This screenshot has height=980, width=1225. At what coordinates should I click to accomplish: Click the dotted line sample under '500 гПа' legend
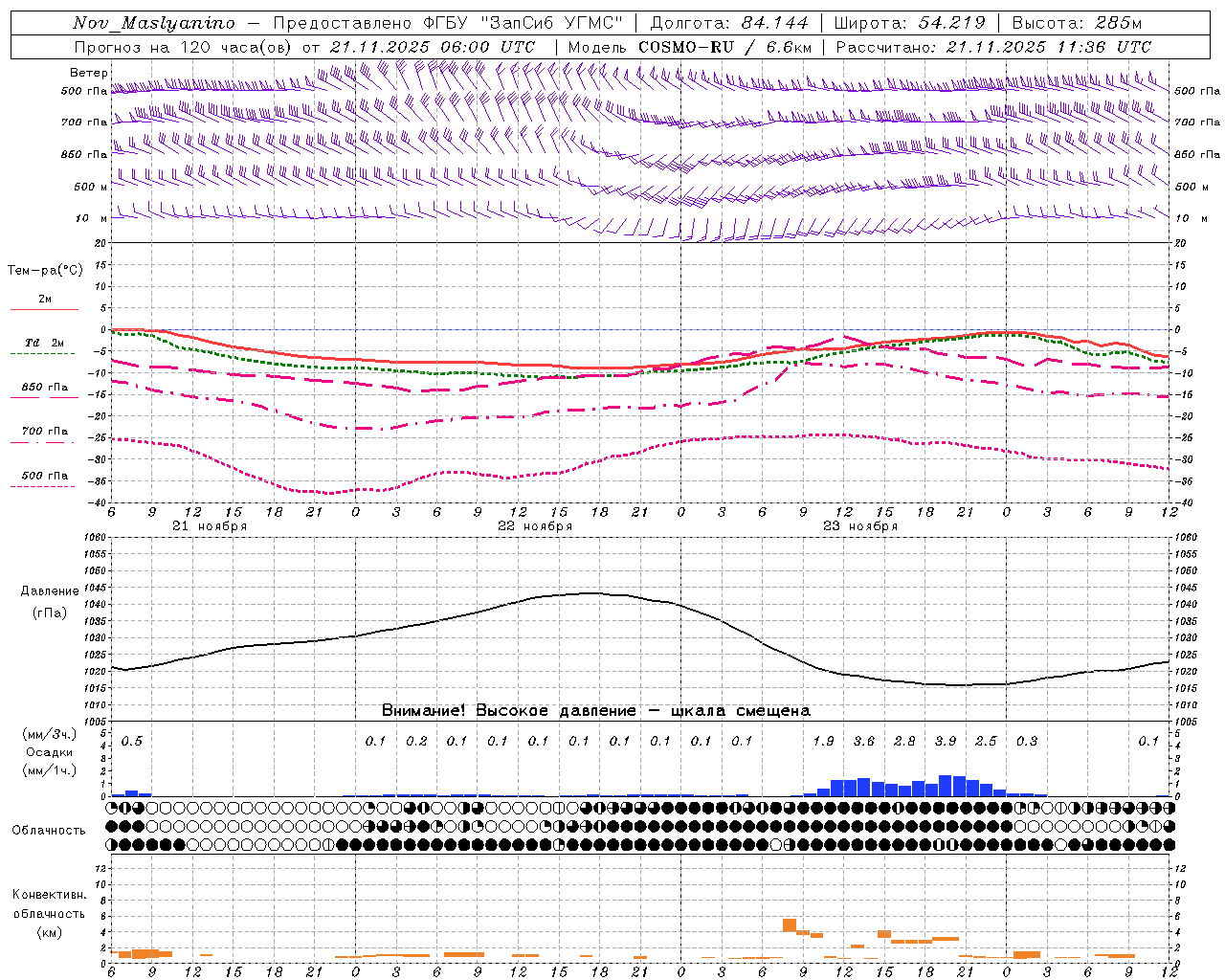click(x=43, y=487)
